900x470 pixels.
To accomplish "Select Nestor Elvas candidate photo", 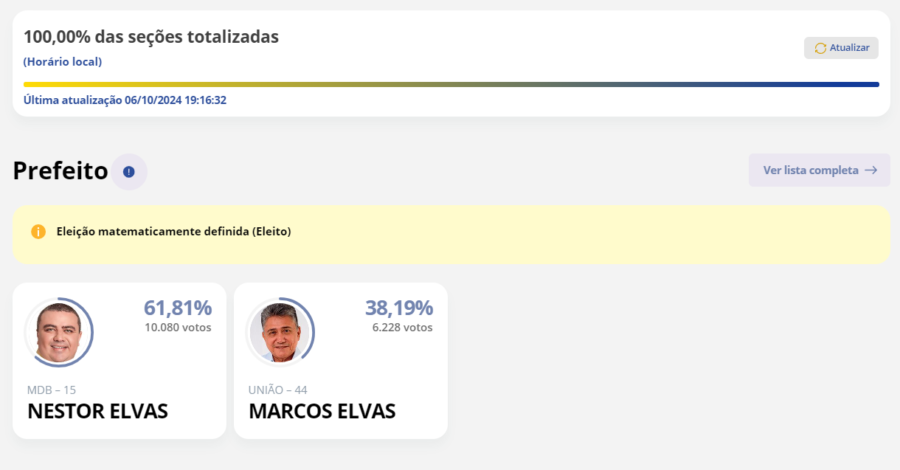I will [59, 332].
